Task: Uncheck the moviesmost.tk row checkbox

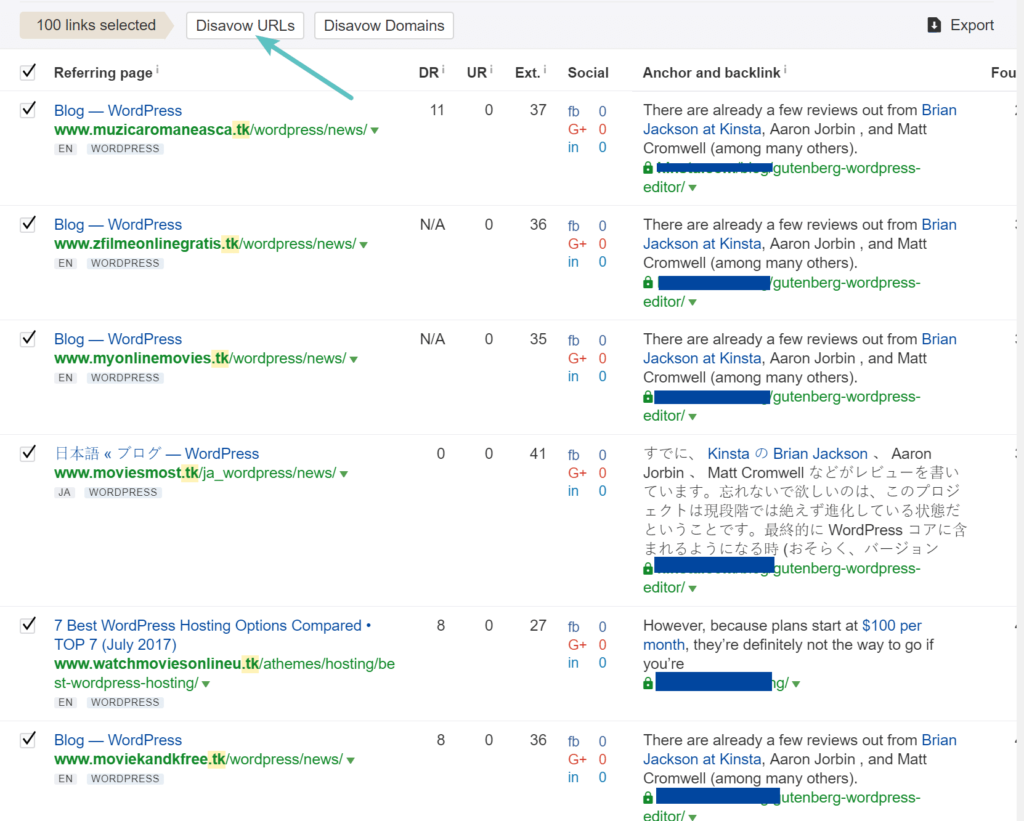Action: pyautogui.click(x=28, y=453)
